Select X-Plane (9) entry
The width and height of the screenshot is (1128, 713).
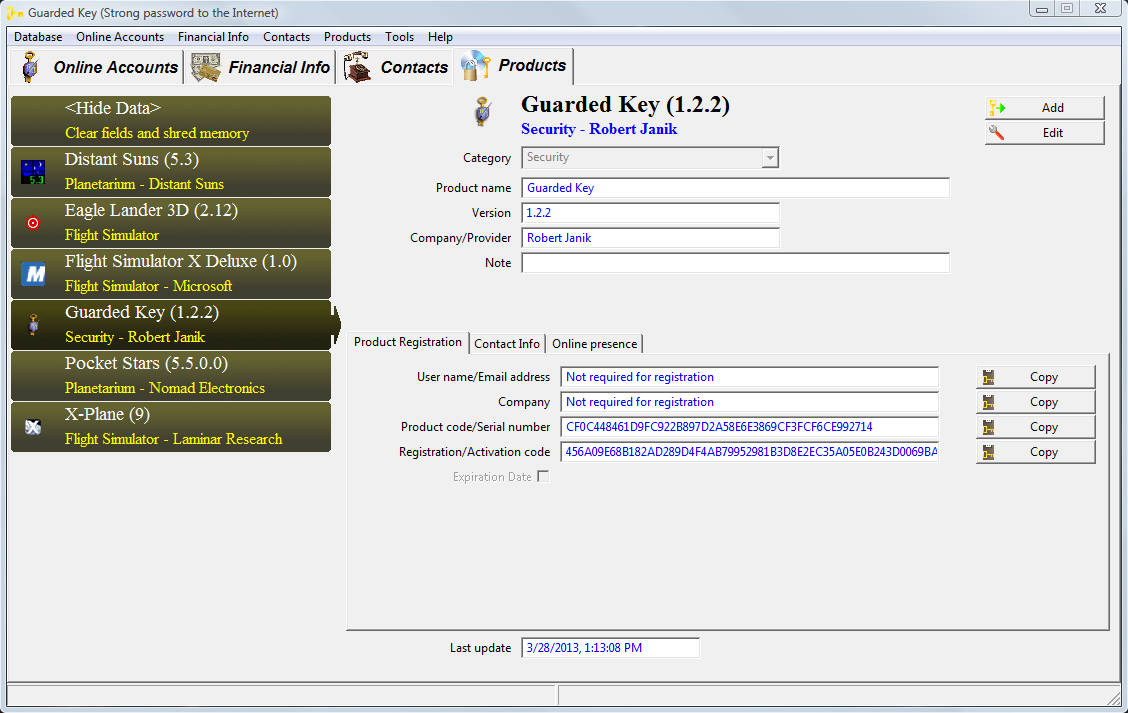tap(171, 427)
